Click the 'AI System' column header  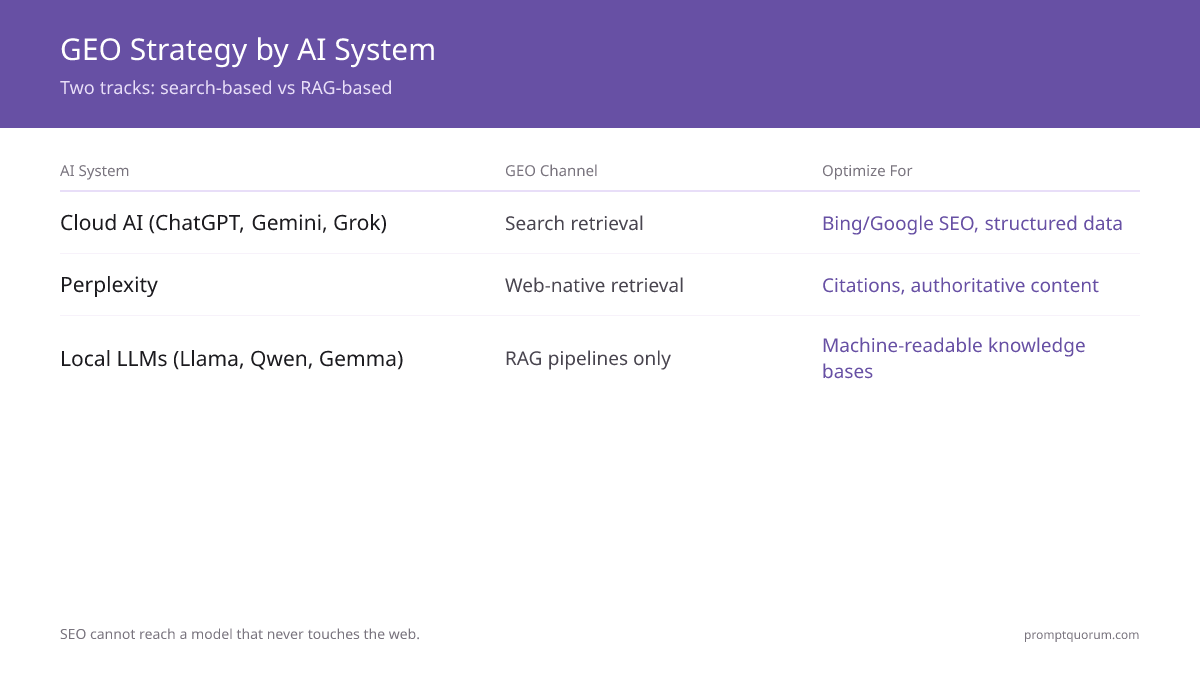[x=95, y=171]
